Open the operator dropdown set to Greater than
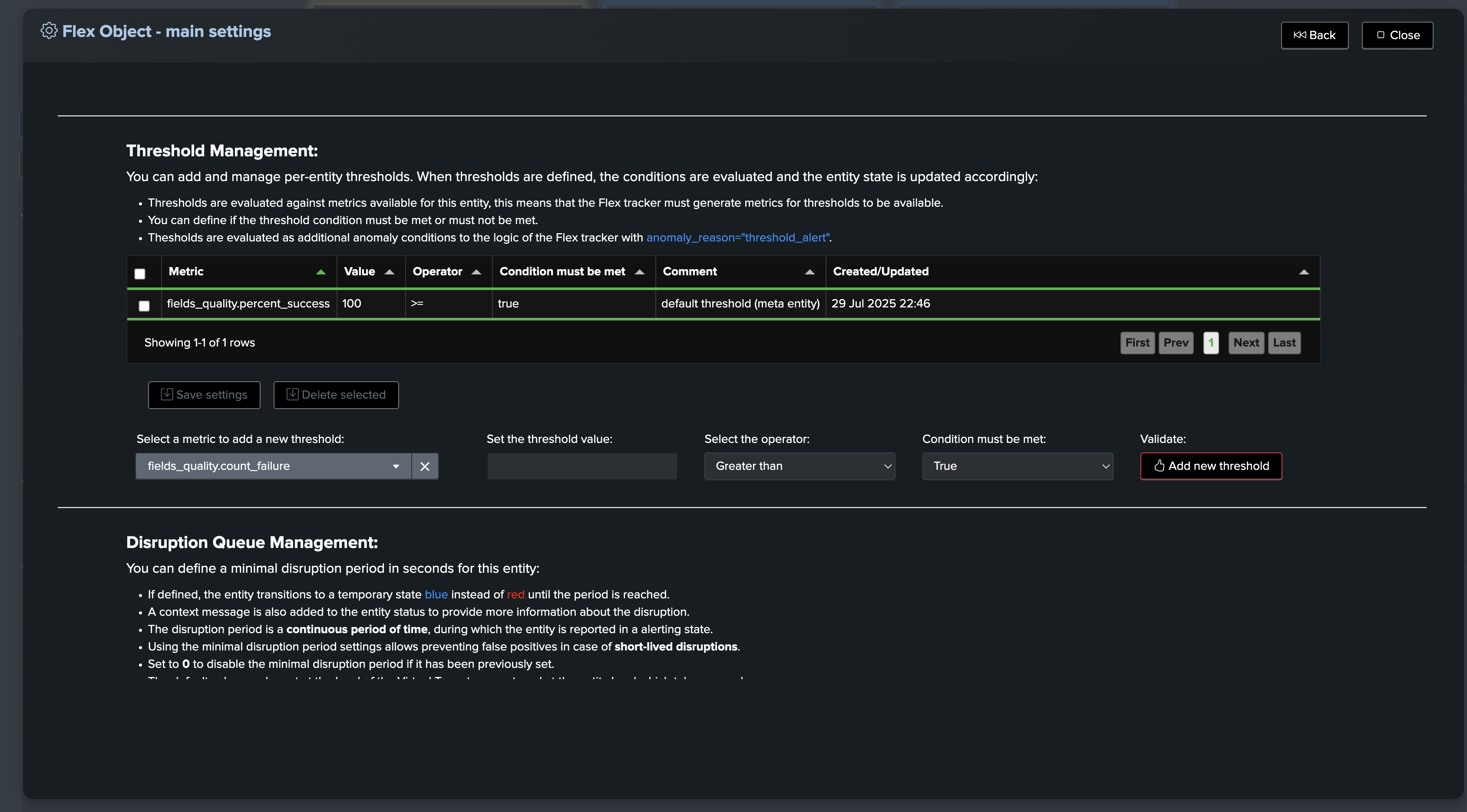The width and height of the screenshot is (1467, 812). 800,466
